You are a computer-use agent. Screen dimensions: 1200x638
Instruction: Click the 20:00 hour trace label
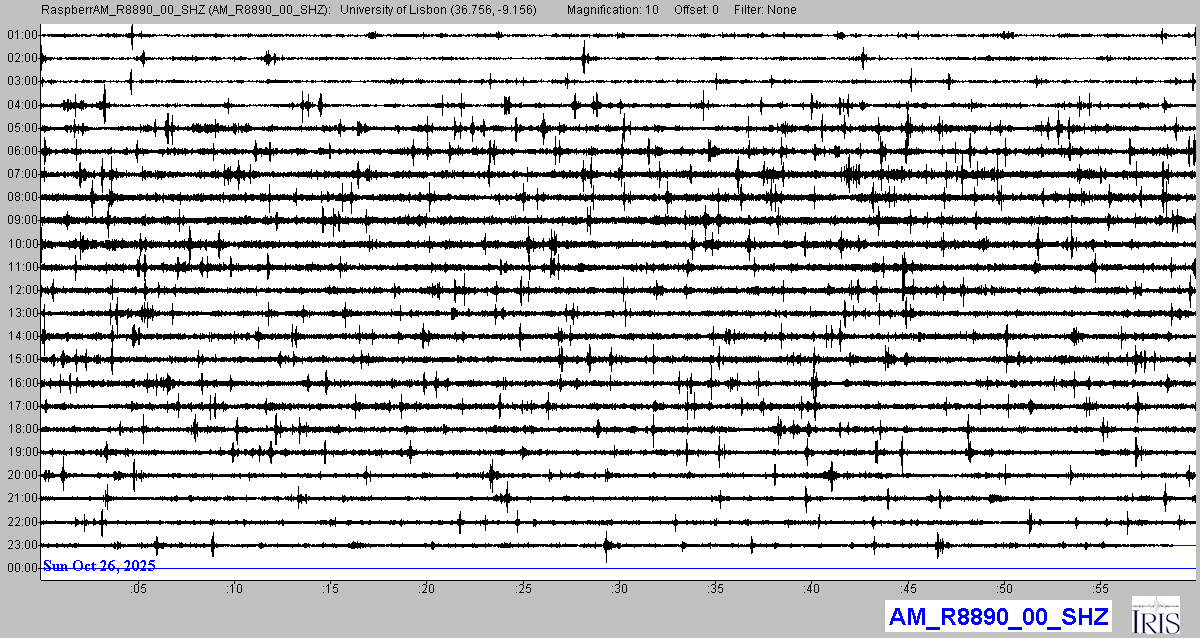click(21, 475)
